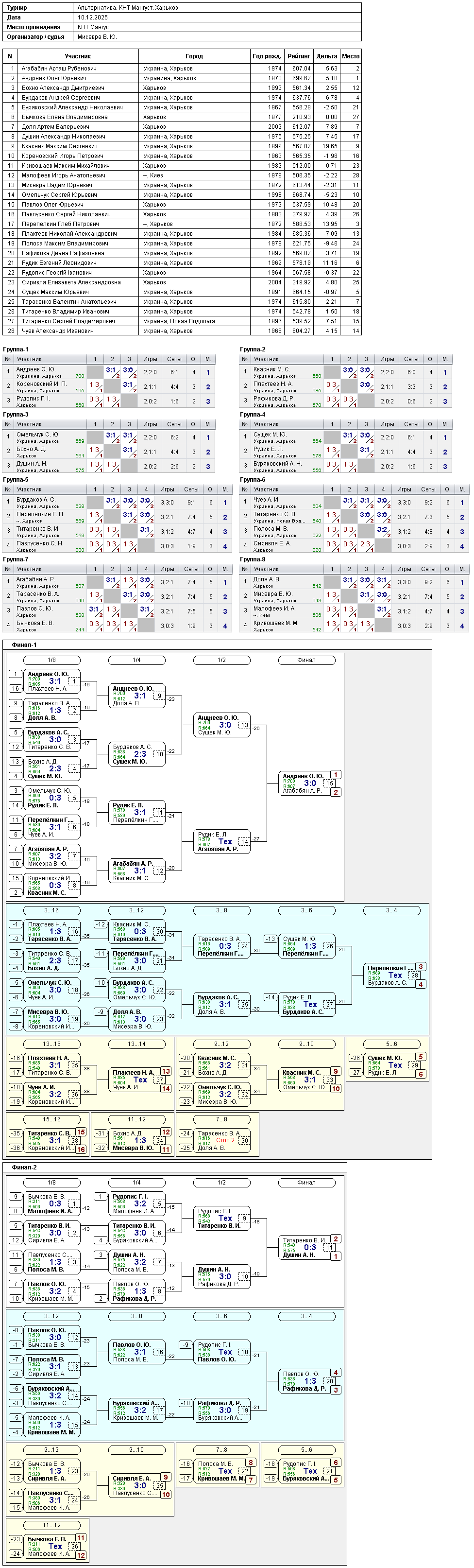
Task: Click participant 'Плахтеев Николай Александрович'
Action: 69,234
